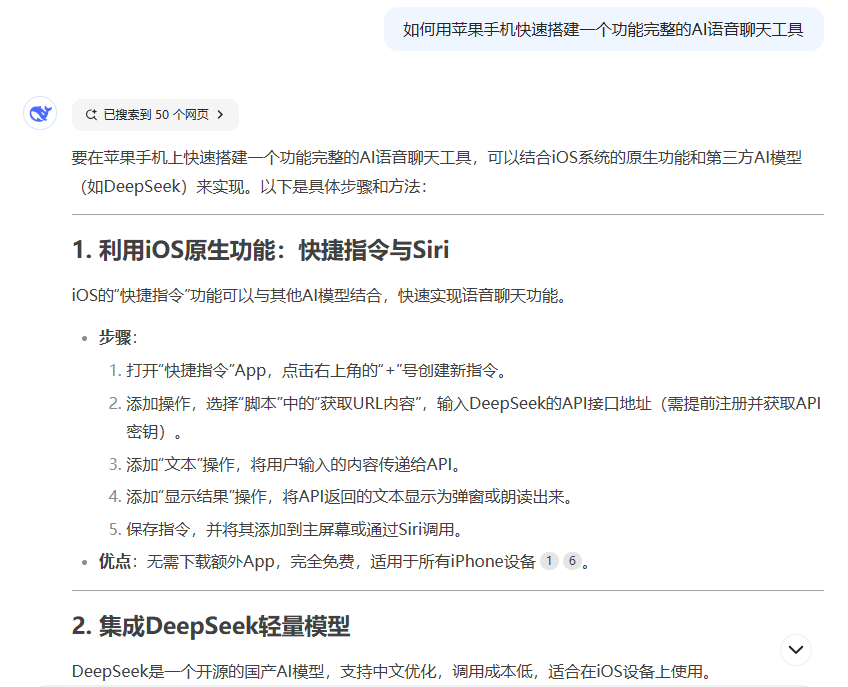Viewport: 848px width, 687px height.
Task: Click the search icon in the searched-pages pill
Action: click(91, 115)
